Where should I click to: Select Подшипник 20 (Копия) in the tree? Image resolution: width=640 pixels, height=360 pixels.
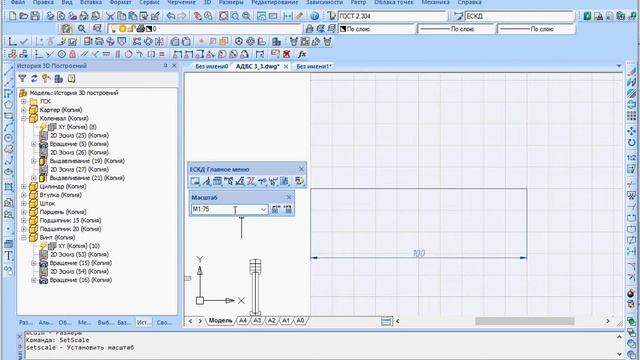tap(70, 229)
